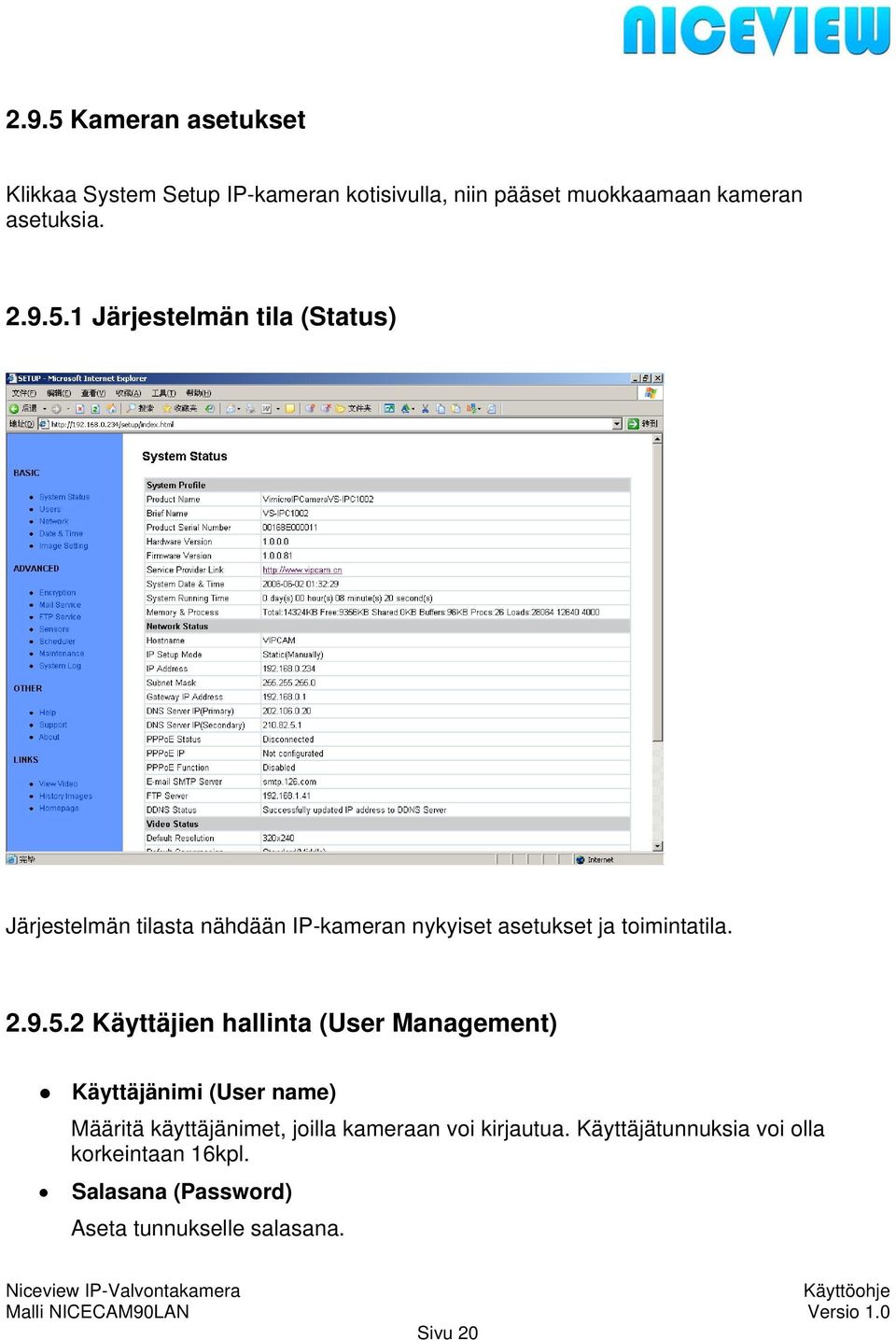This screenshot has width=896, height=1340.
Task: Open the Favorites (收藏夹) star button
Action: (179, 408)
